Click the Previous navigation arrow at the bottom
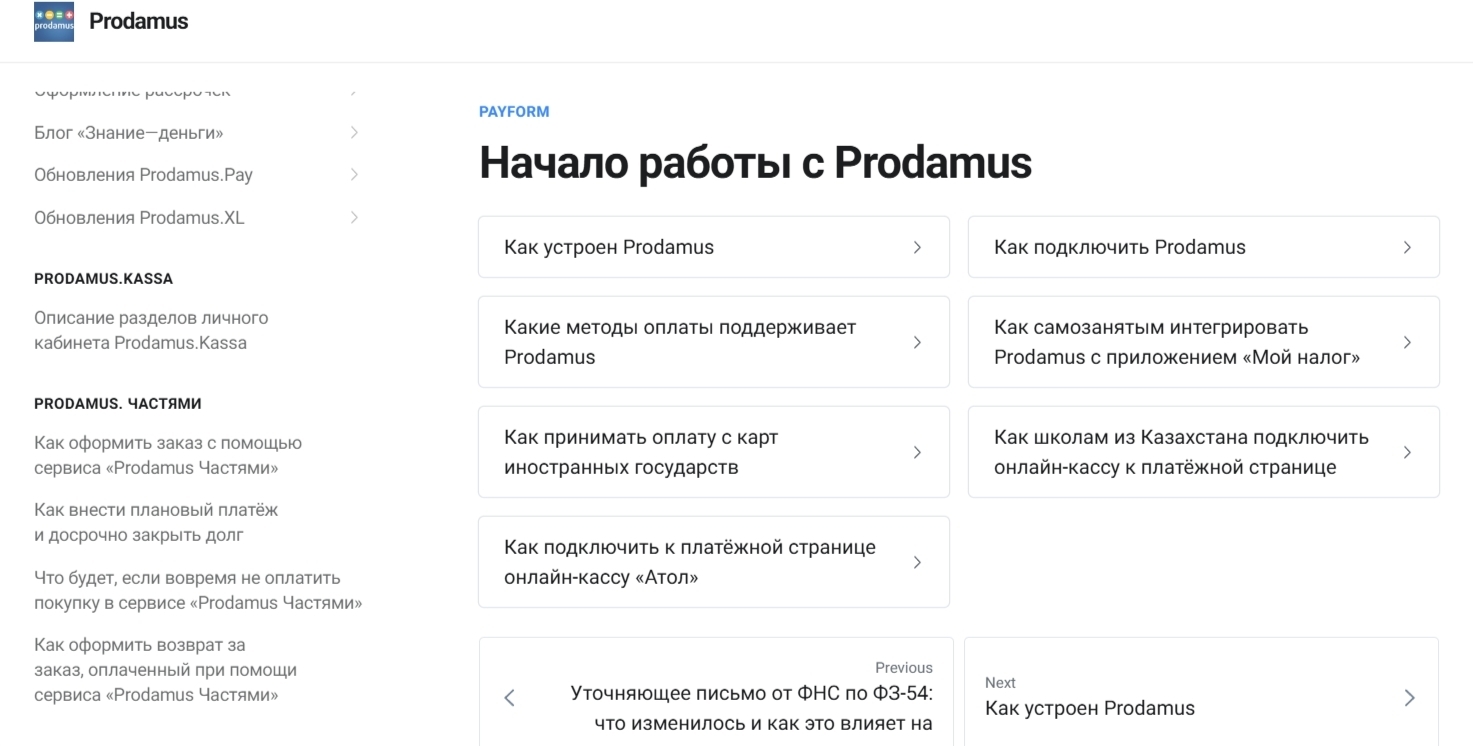1473x746 pixels. pyautogui.click(x=509, y=696)
